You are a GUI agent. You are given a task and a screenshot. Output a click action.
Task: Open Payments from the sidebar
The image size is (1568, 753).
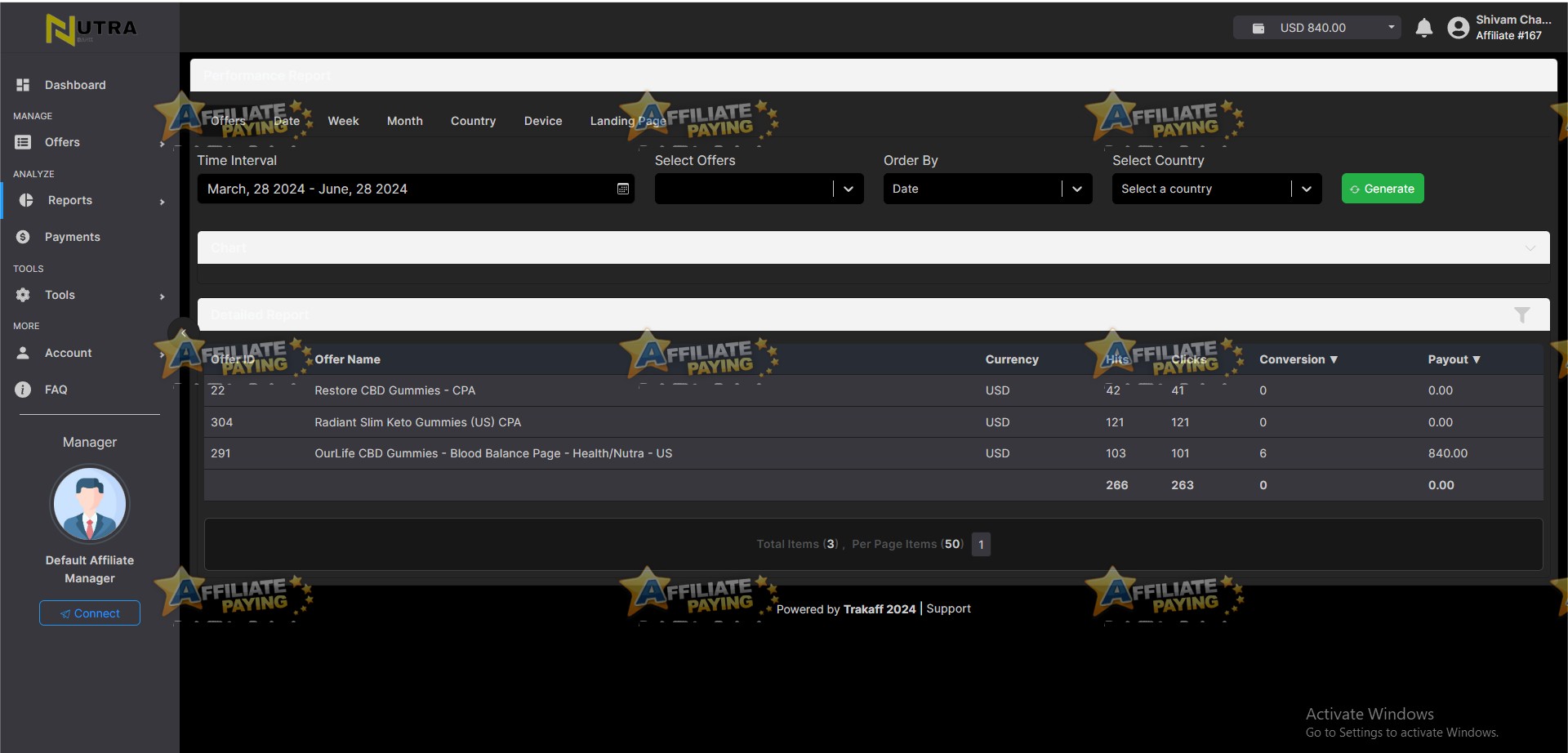73,237
